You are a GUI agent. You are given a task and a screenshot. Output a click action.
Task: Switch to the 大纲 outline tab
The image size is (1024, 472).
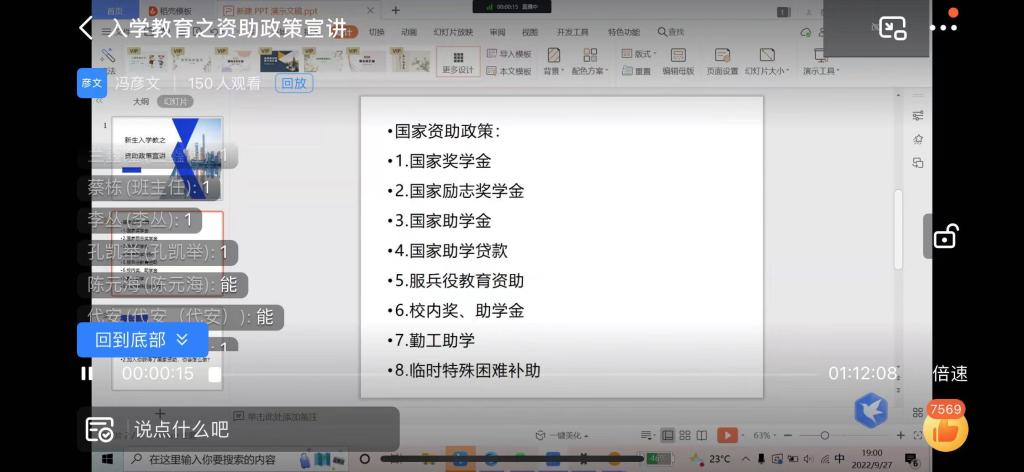[x=141, y=102]
